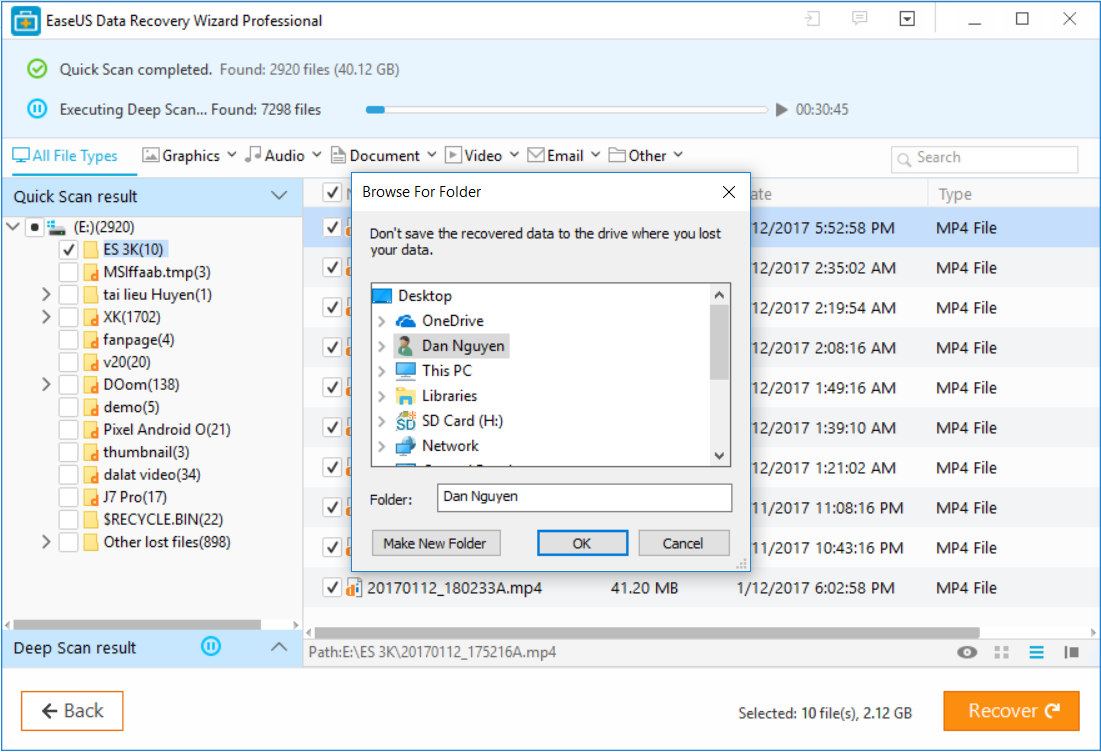Screen dimensions: 1101x752
Task: Expand This PC in the folder dialog
Action: pyautogui.click(x=382, y=371)
